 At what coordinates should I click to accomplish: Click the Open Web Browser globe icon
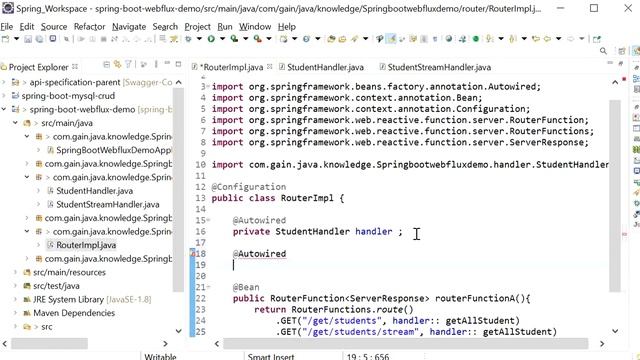coord(449,39)
